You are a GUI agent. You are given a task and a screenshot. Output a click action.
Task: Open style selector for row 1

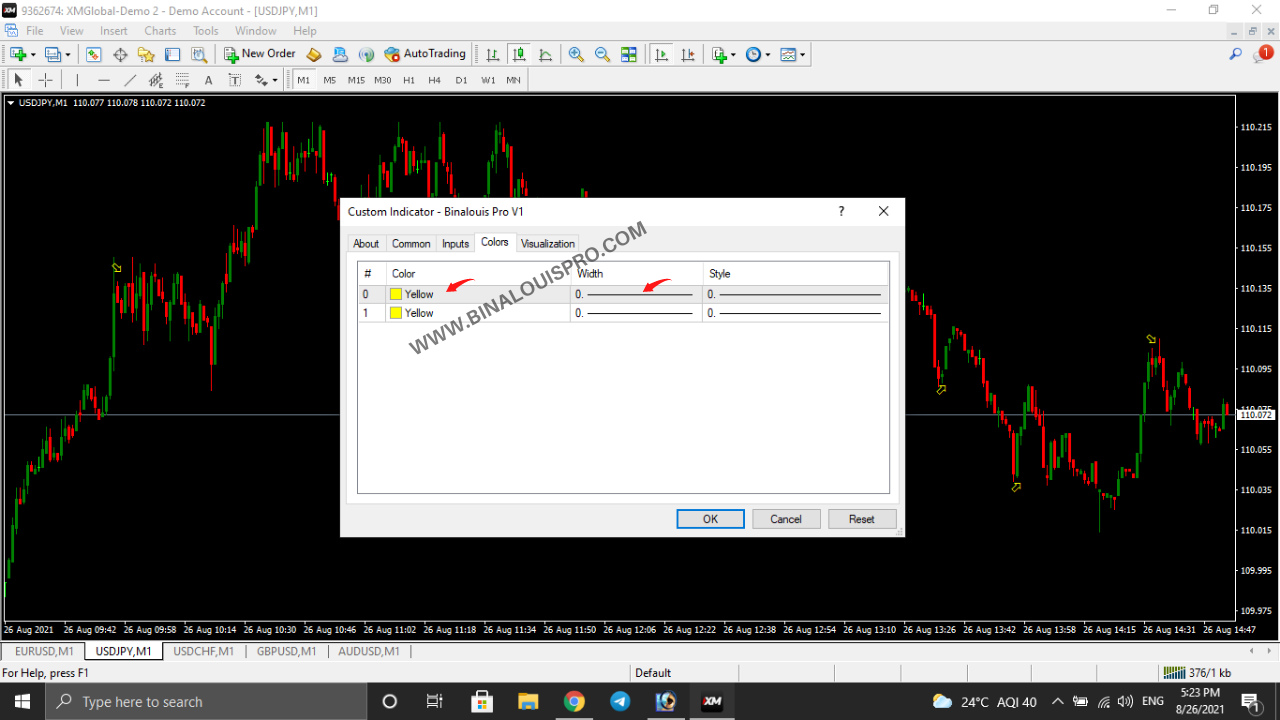pos(796,313)
